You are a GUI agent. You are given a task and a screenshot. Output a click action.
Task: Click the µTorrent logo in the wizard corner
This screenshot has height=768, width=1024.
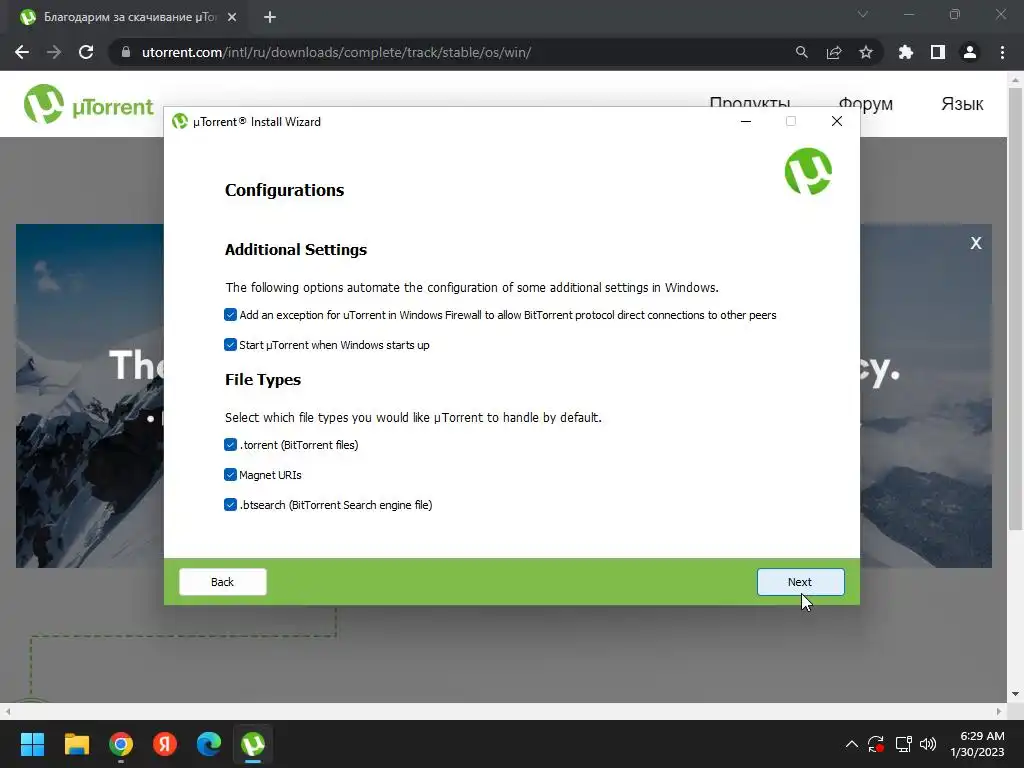808,171
